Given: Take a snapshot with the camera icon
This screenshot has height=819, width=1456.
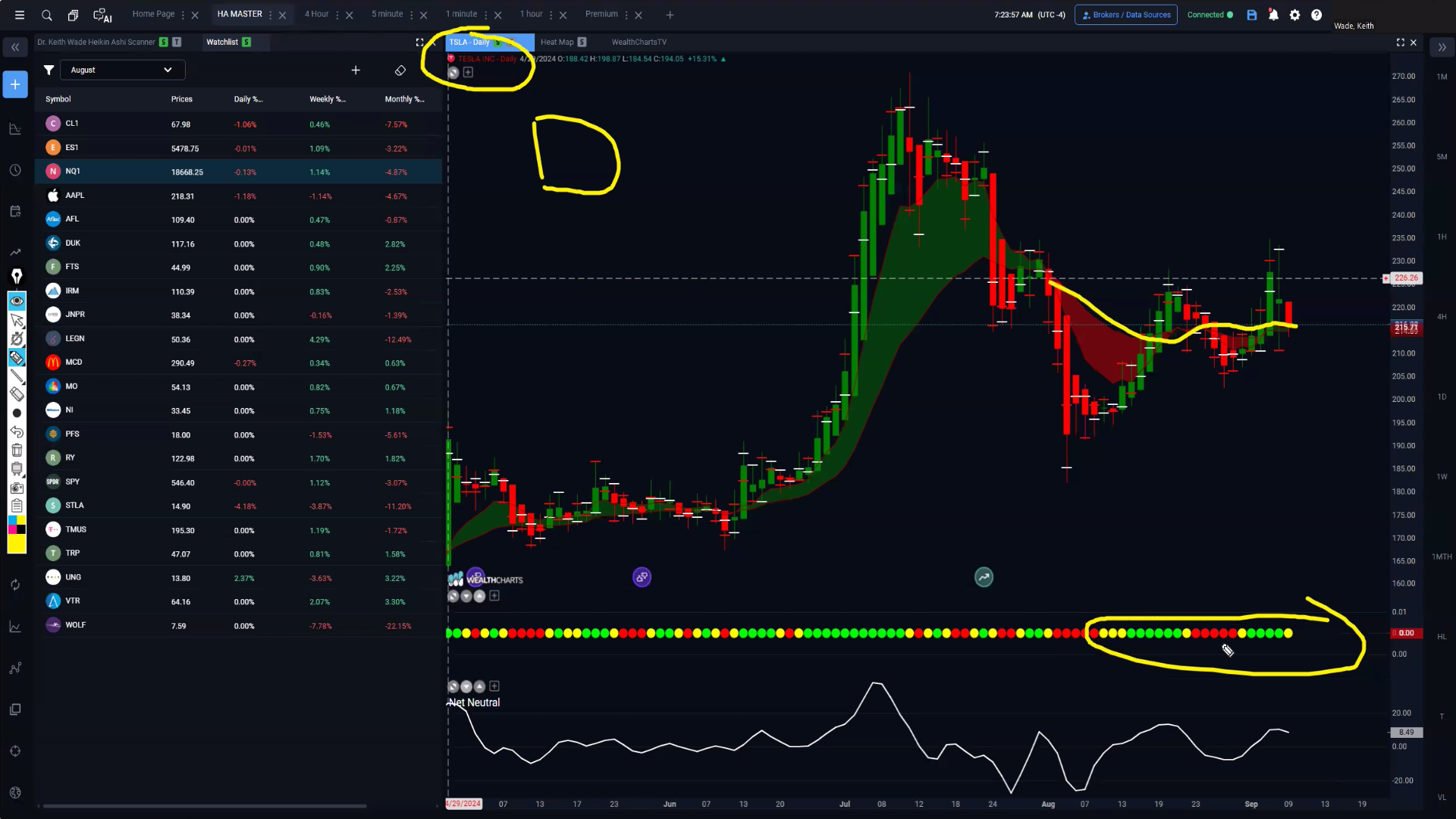Looking at the screenshot, I should pyautogui.click(x=17, y=488).
